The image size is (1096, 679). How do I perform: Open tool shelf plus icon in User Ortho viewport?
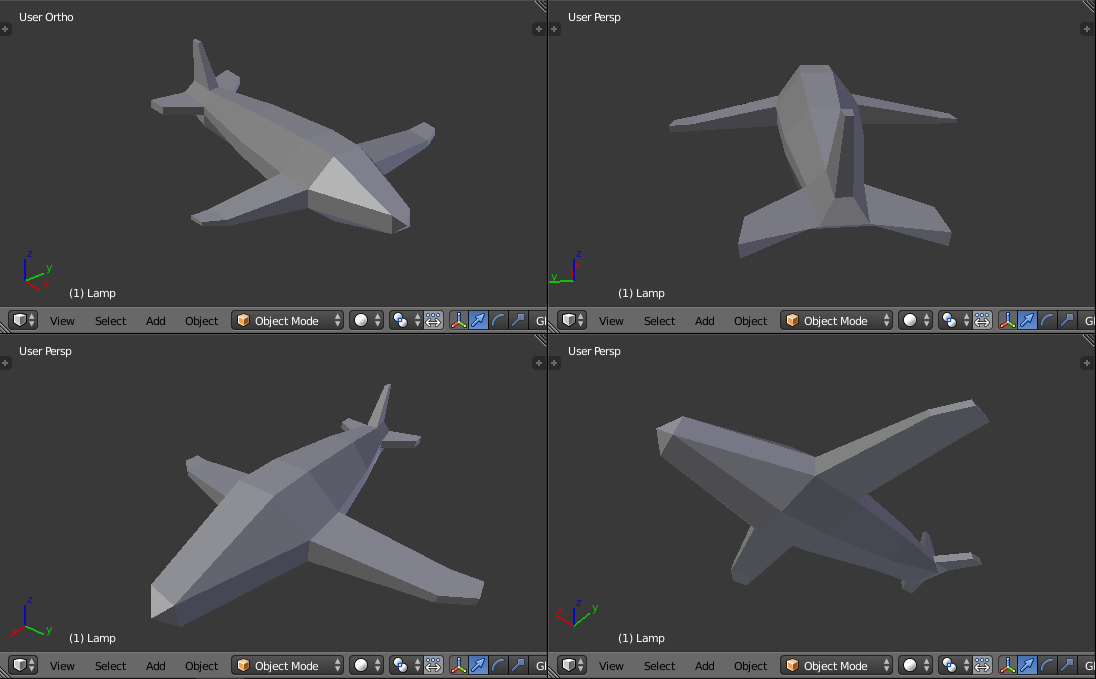click(x=5, y=29)
